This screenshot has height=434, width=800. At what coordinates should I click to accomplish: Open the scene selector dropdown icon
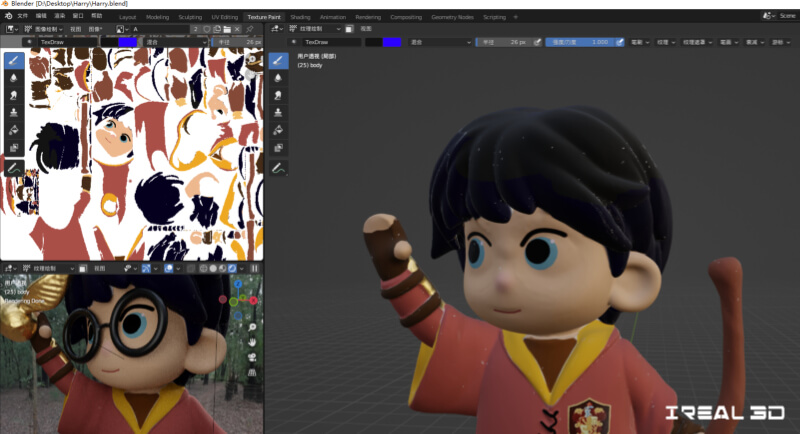point(769,16)
